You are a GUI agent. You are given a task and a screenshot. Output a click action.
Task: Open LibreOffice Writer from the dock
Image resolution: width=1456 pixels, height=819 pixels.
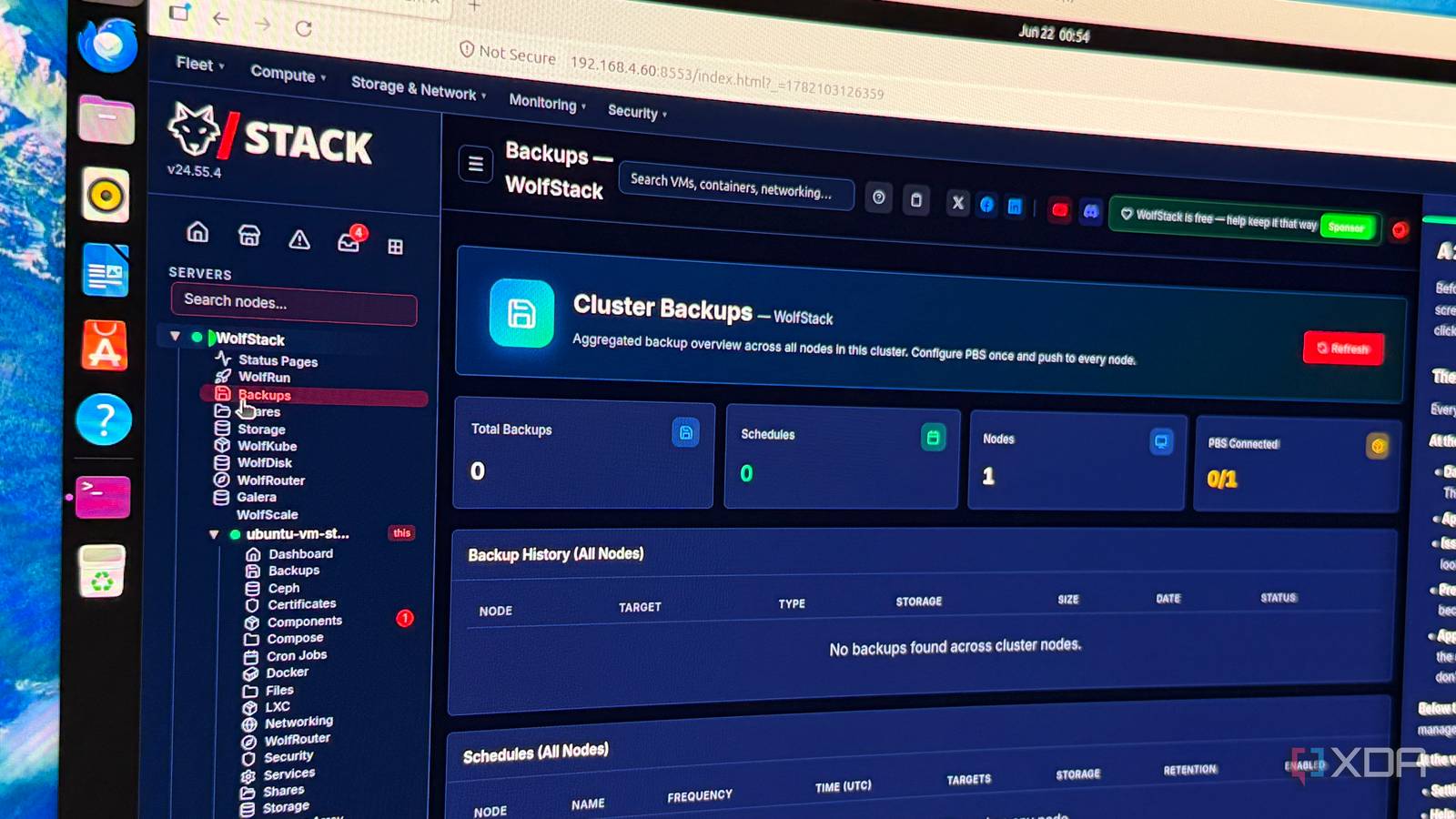click(x=106, y=270)
